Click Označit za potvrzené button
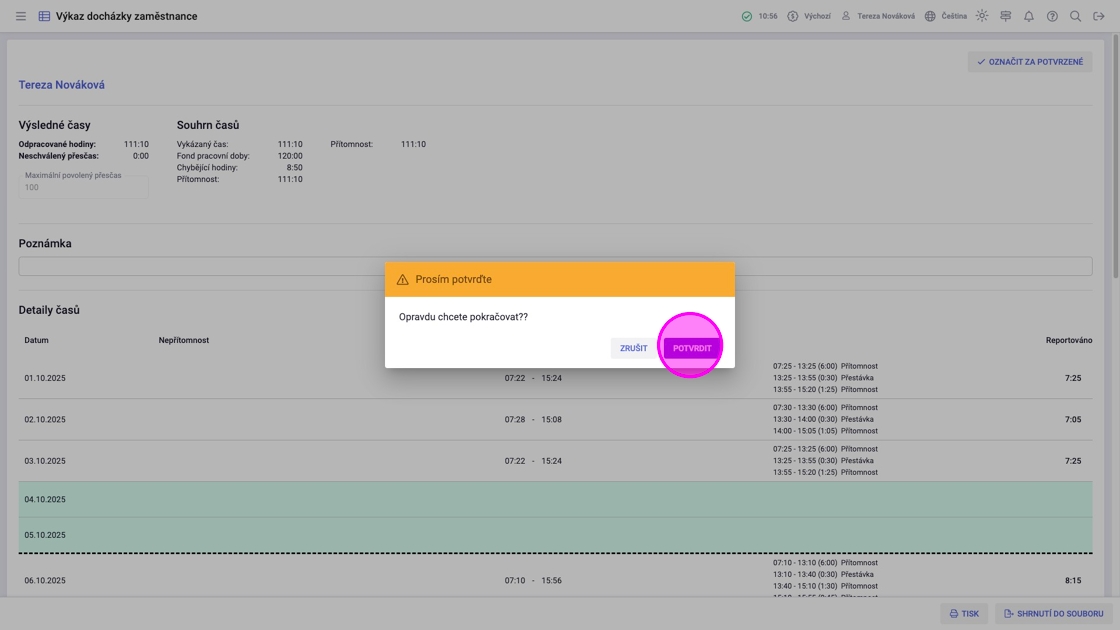The height and width of the screenshot is (630, 1120). point(1029,61)
